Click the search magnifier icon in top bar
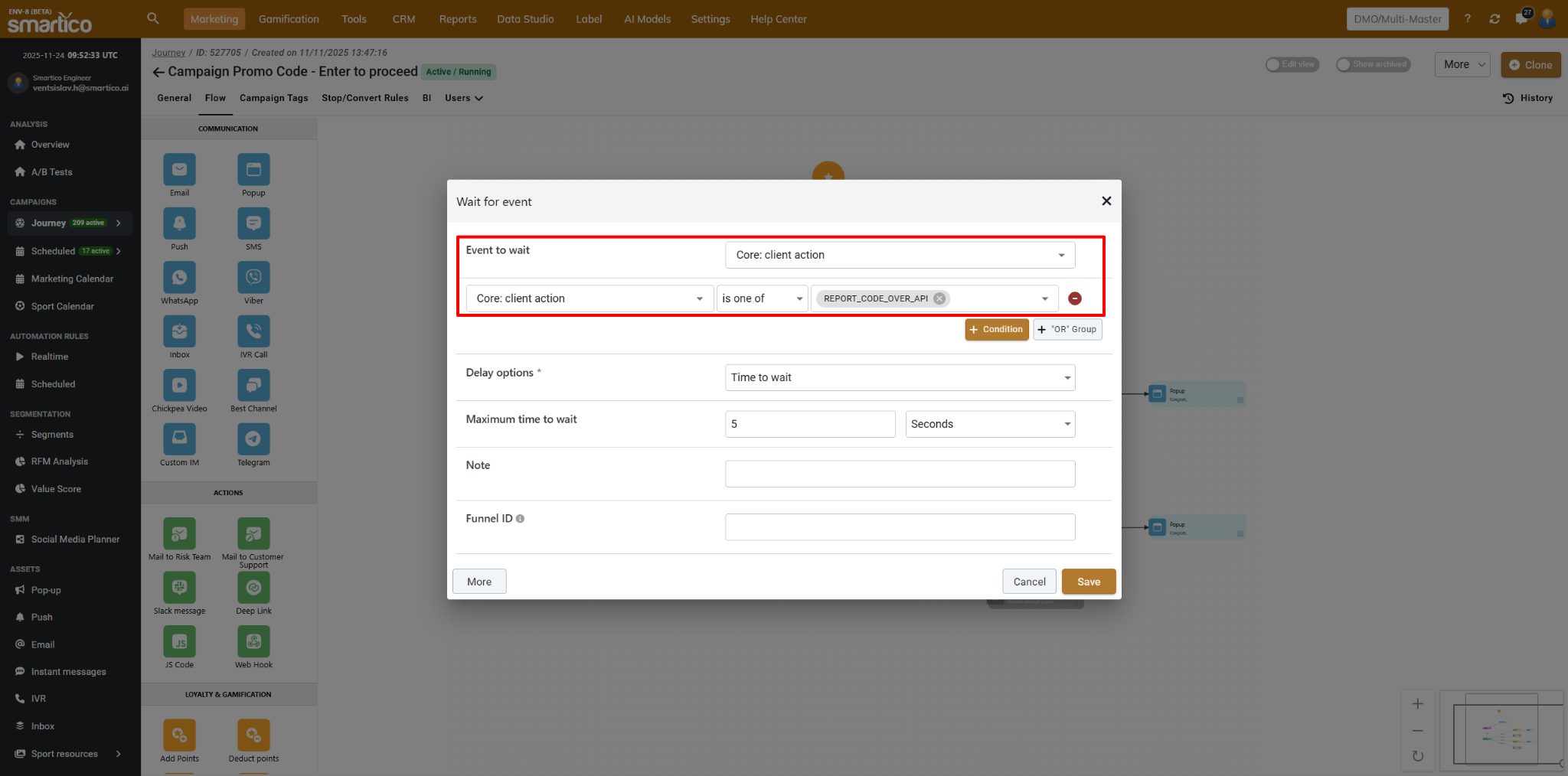 [x=153, y=18]
